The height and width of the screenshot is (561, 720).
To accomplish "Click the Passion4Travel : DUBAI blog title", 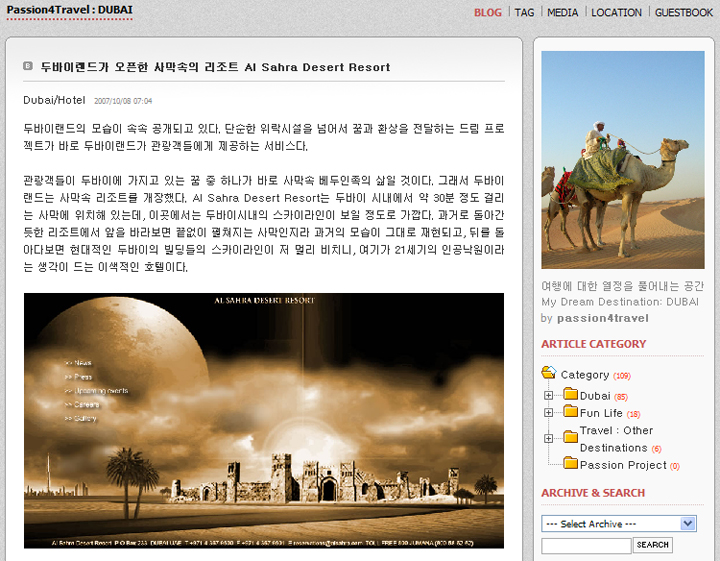I will click(69, 10).
